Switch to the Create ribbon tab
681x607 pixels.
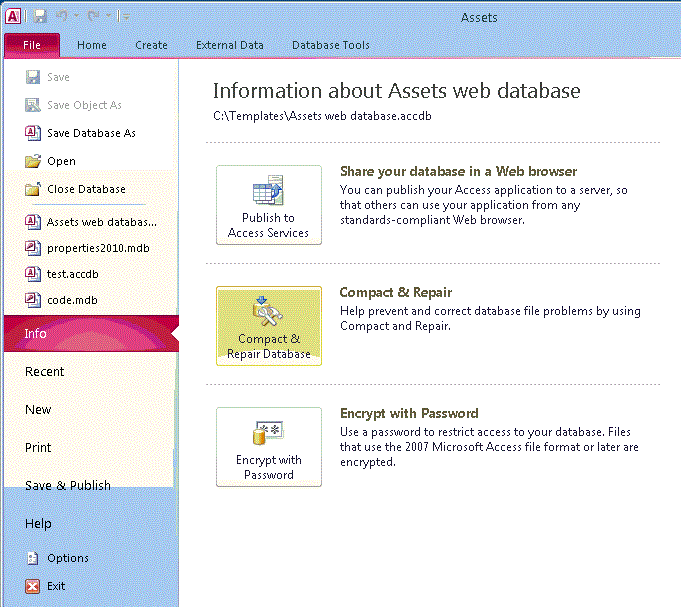151,45
